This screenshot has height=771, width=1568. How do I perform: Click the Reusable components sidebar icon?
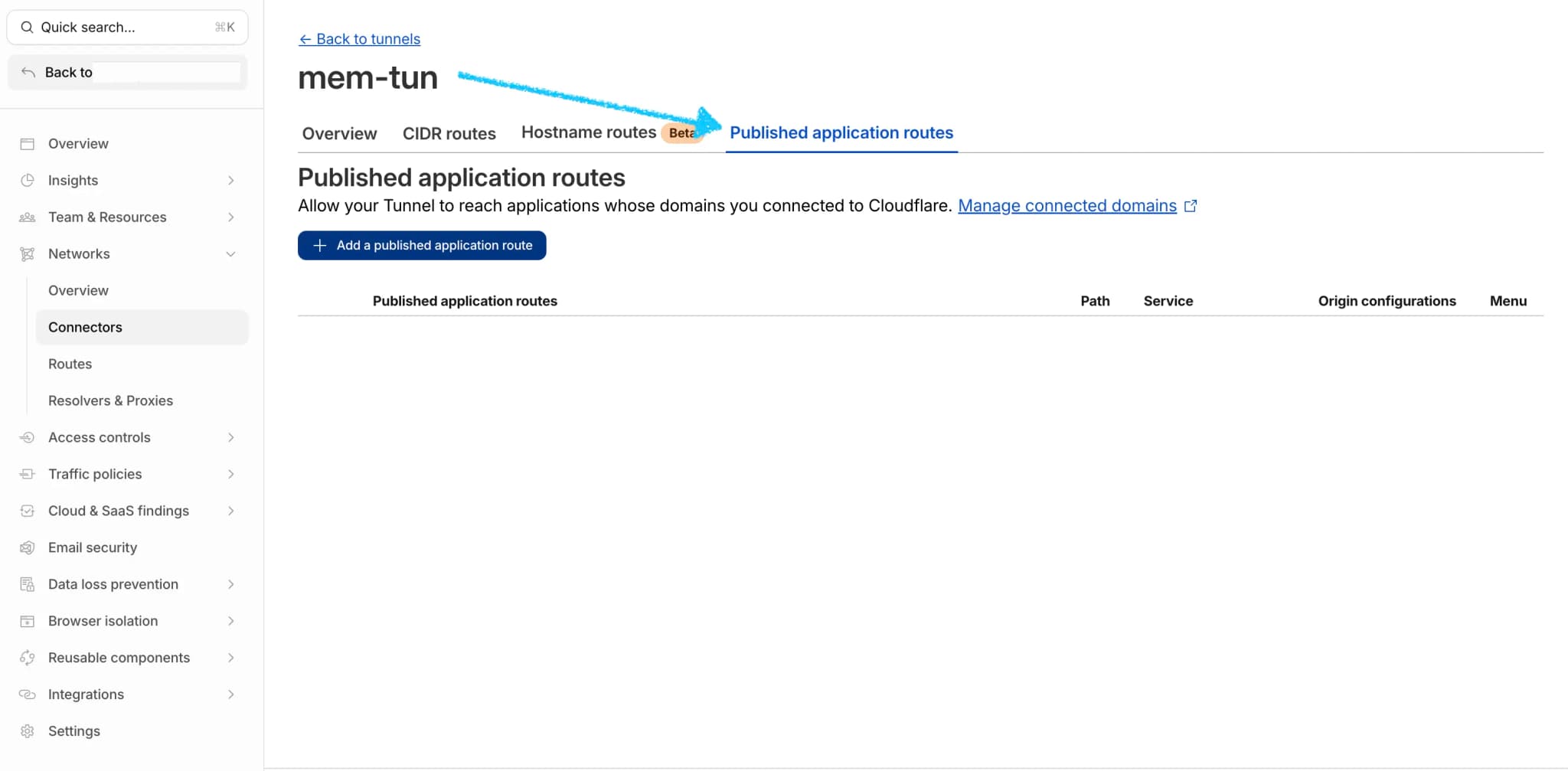pos(28,657)
